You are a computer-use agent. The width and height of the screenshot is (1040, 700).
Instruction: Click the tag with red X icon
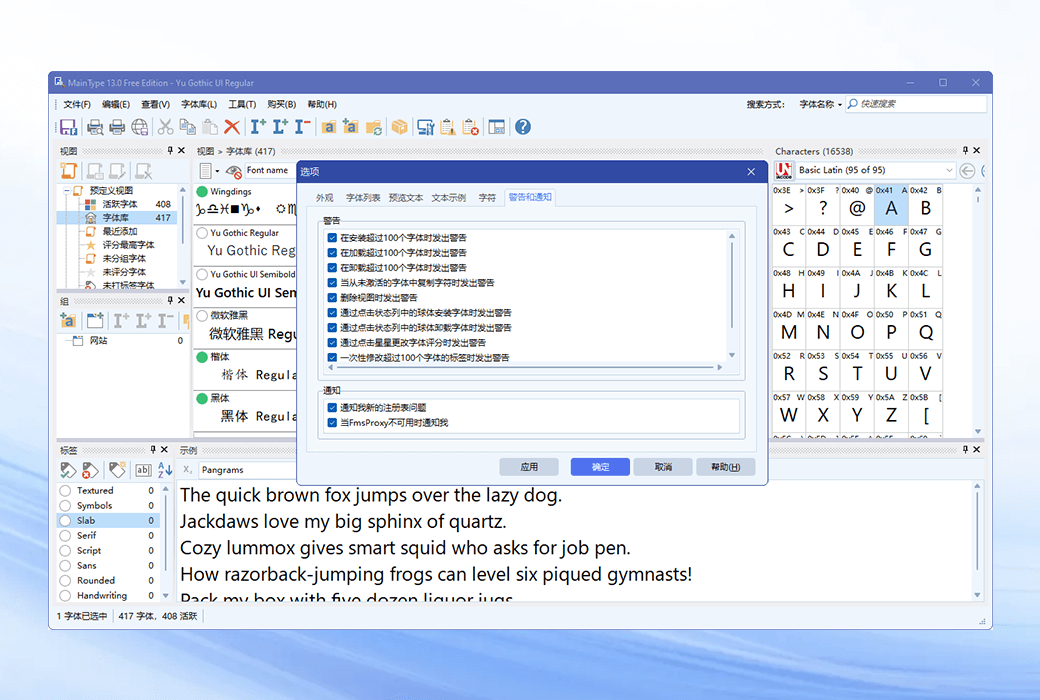tap(90, 470)
